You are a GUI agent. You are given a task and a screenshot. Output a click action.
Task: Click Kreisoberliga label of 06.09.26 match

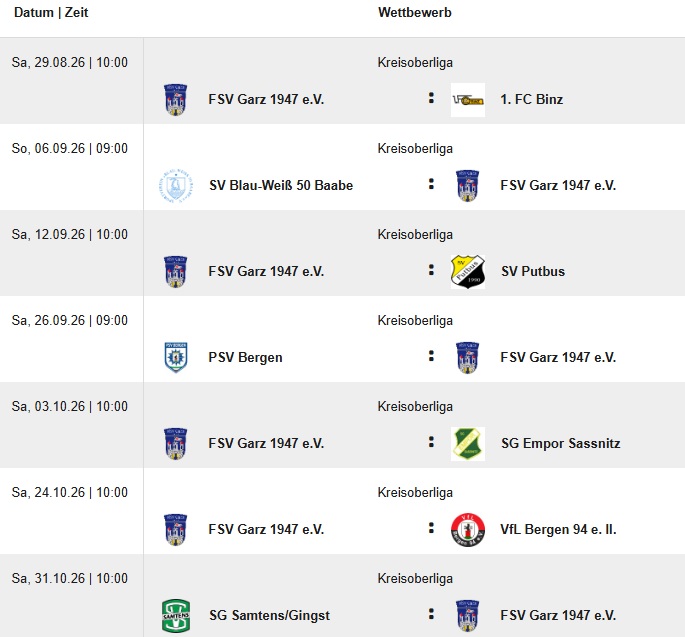415,149
